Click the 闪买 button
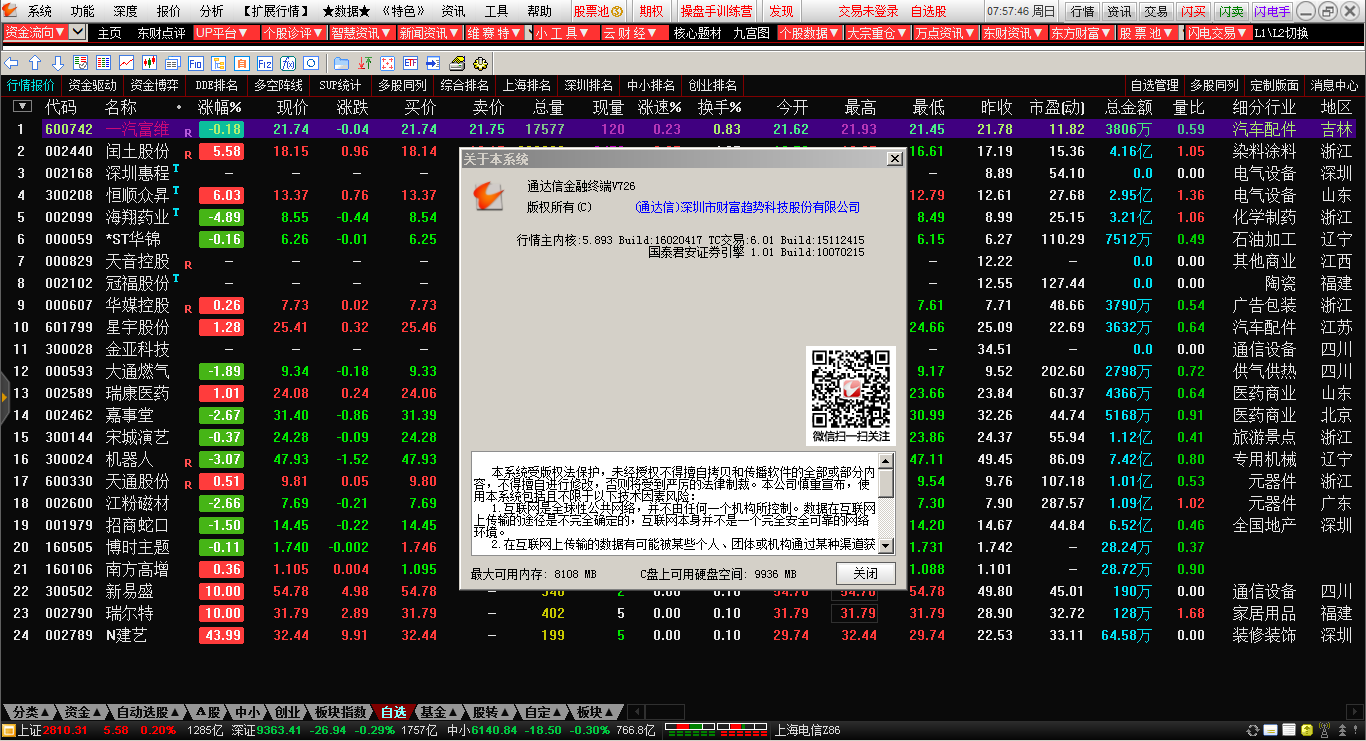The height and width of the screenshot is (741, 1366). [x=1193, y=11]
